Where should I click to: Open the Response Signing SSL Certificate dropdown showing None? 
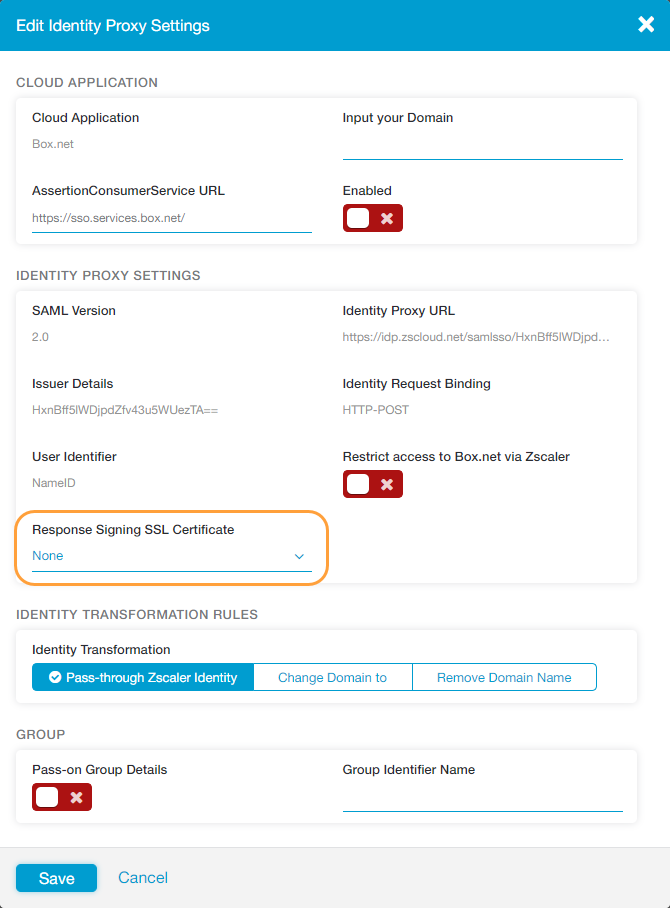tap(171, 556)
